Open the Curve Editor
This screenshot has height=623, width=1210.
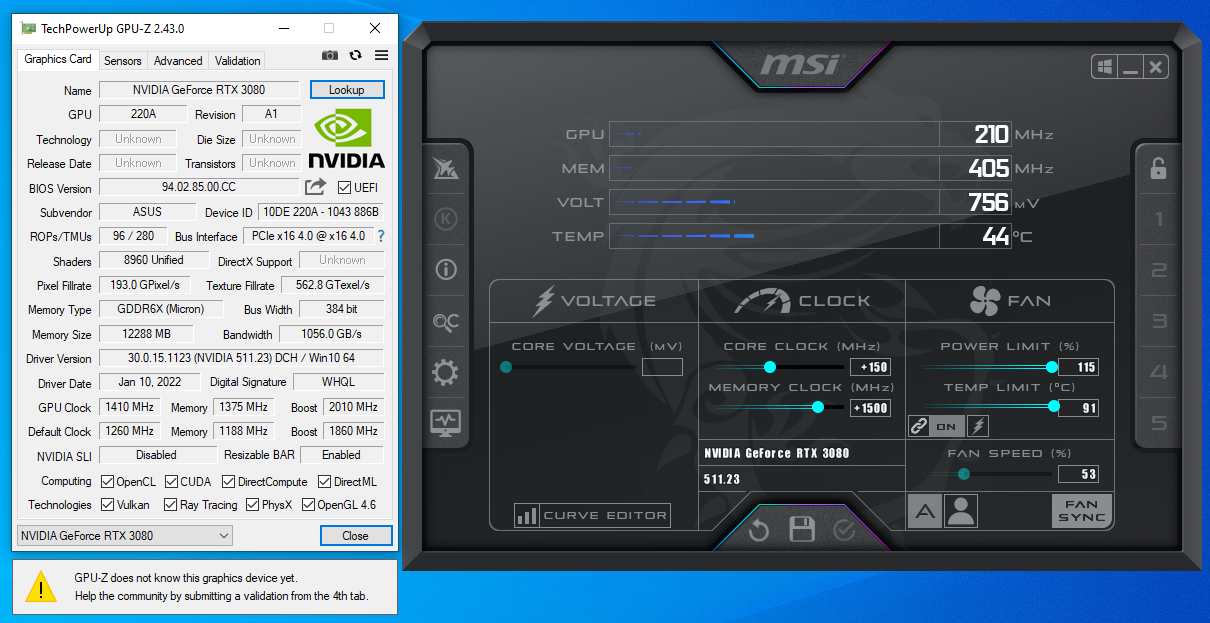click(x=592, y=516)
